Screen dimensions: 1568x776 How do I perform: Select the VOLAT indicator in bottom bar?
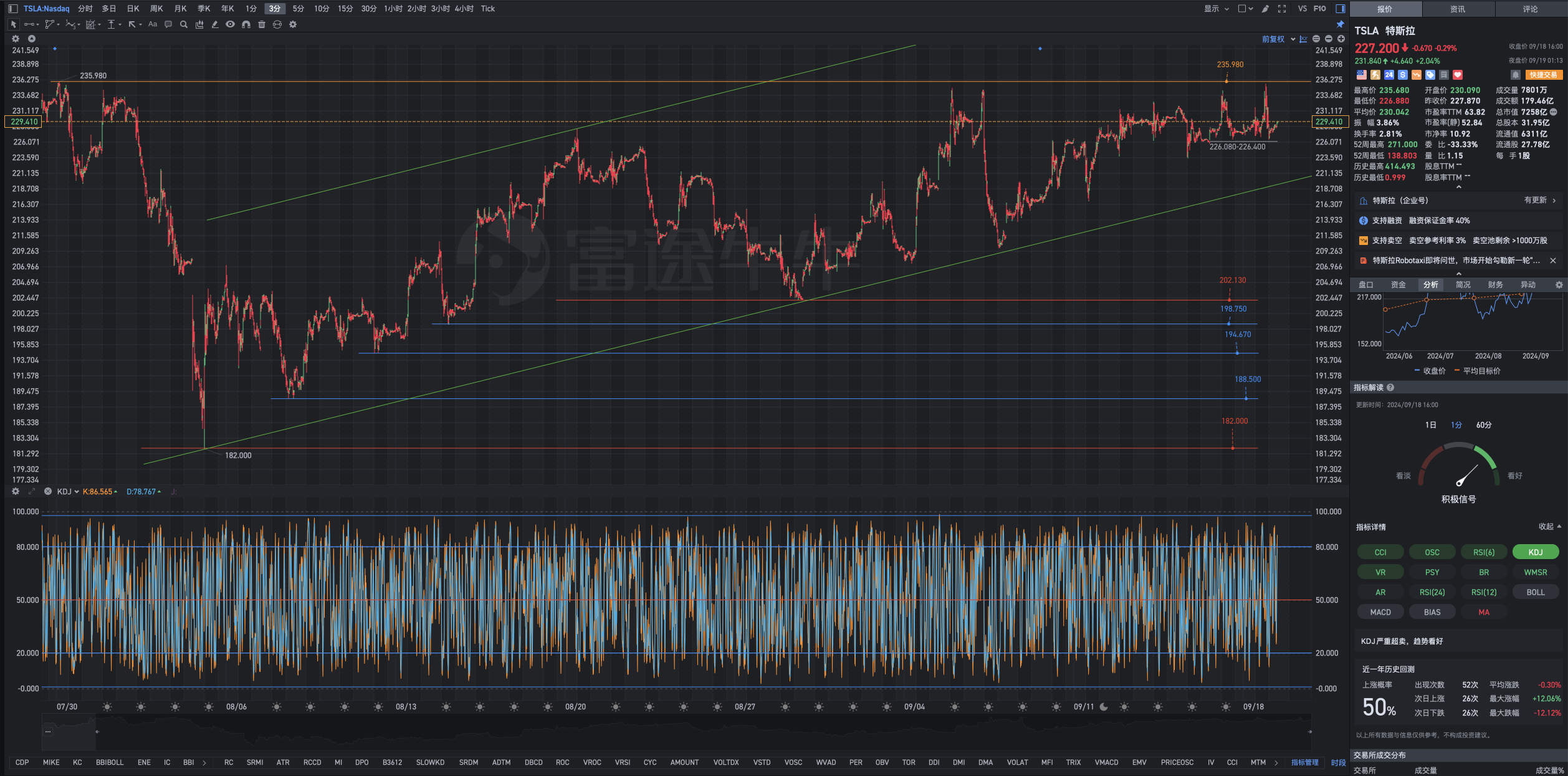1017,762
